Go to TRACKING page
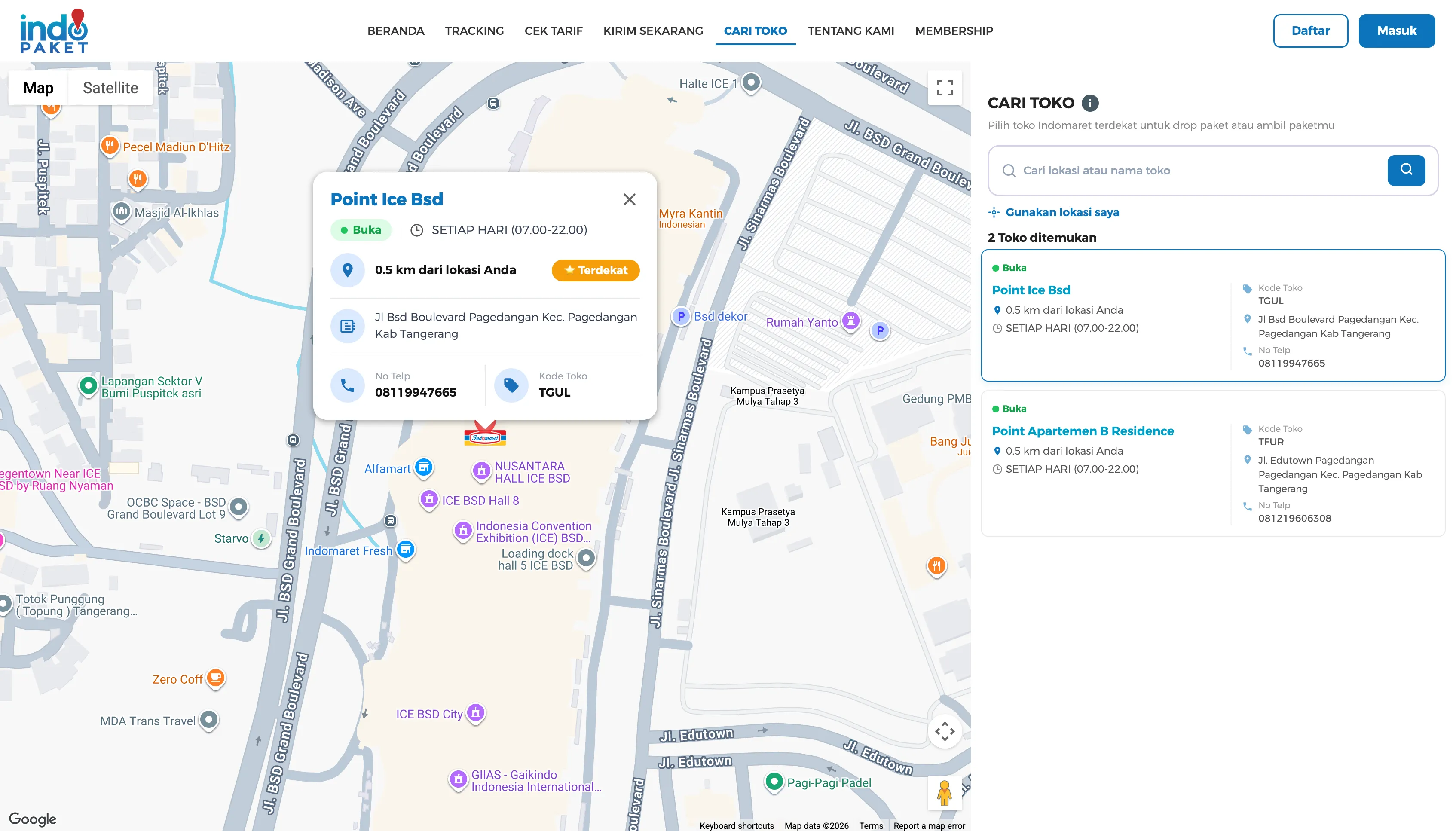Image resolution: width=1456 pixels, height=831 pixels. tap(474, 31)
